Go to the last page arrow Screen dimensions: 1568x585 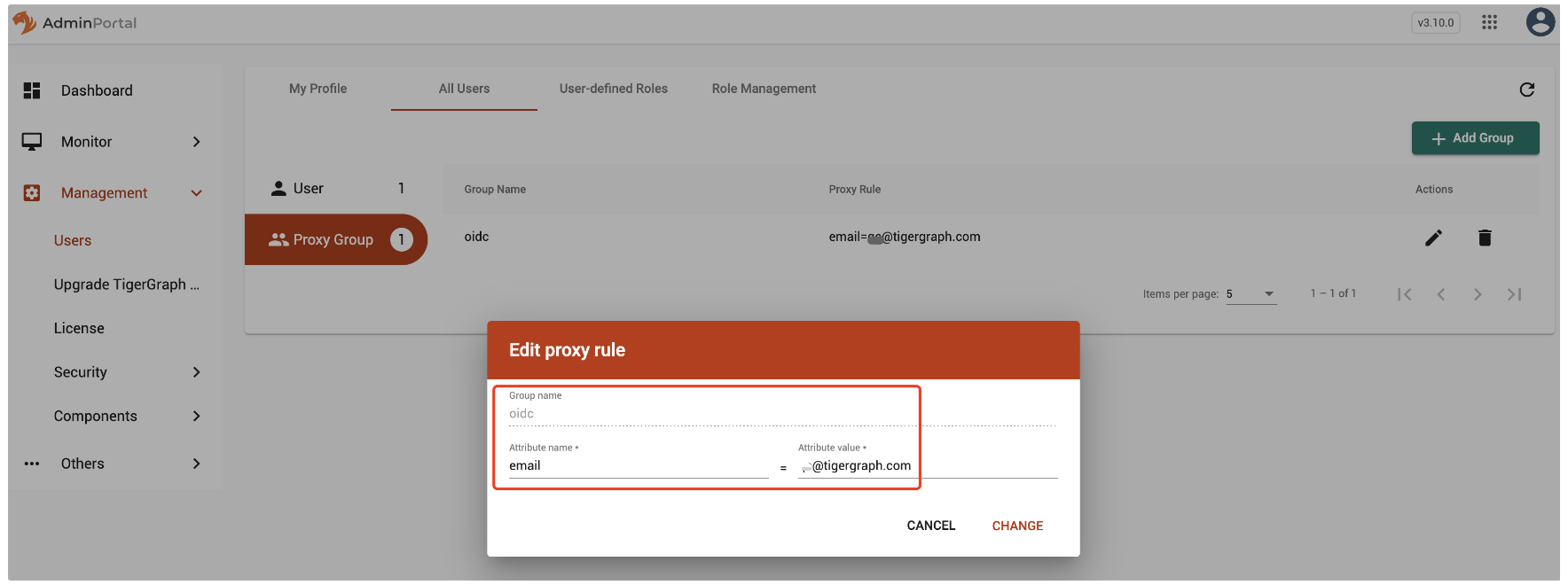pyautogui.click(x=1514, y=294)
